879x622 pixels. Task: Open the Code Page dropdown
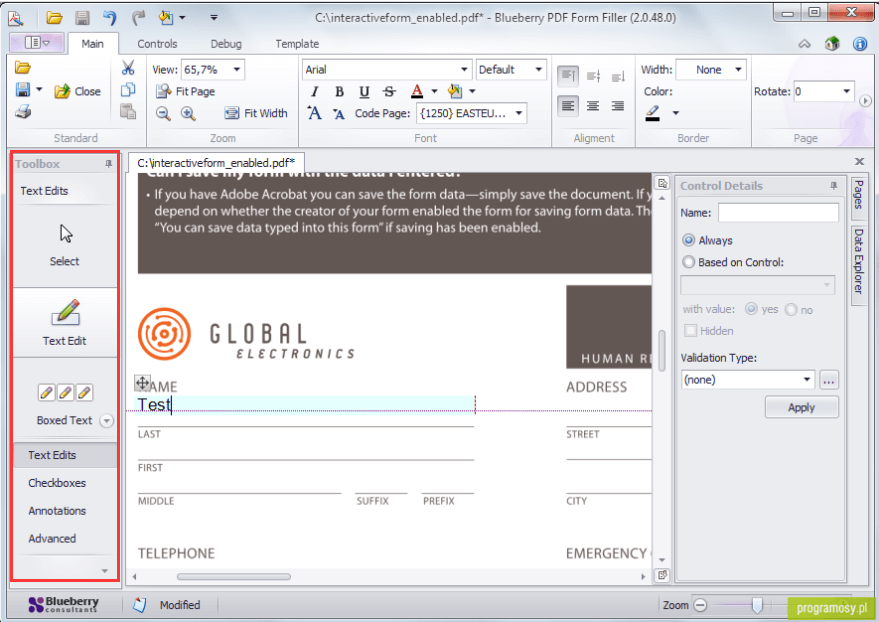(x=519, y=114)
